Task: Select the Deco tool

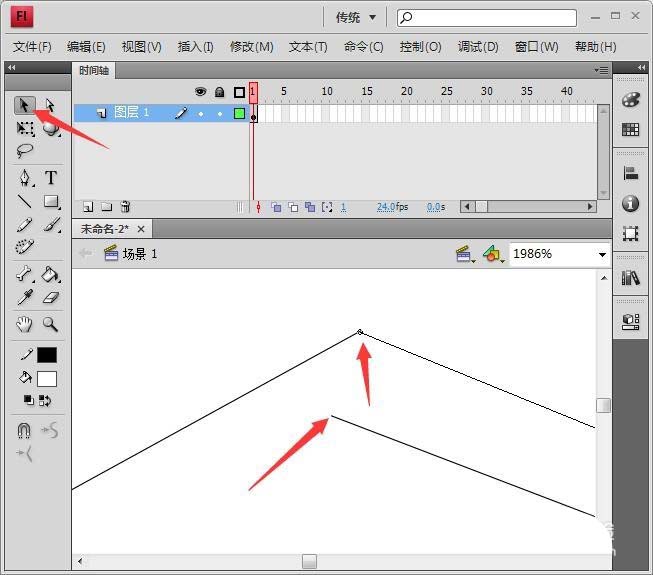Action: (x=25, y=246)
